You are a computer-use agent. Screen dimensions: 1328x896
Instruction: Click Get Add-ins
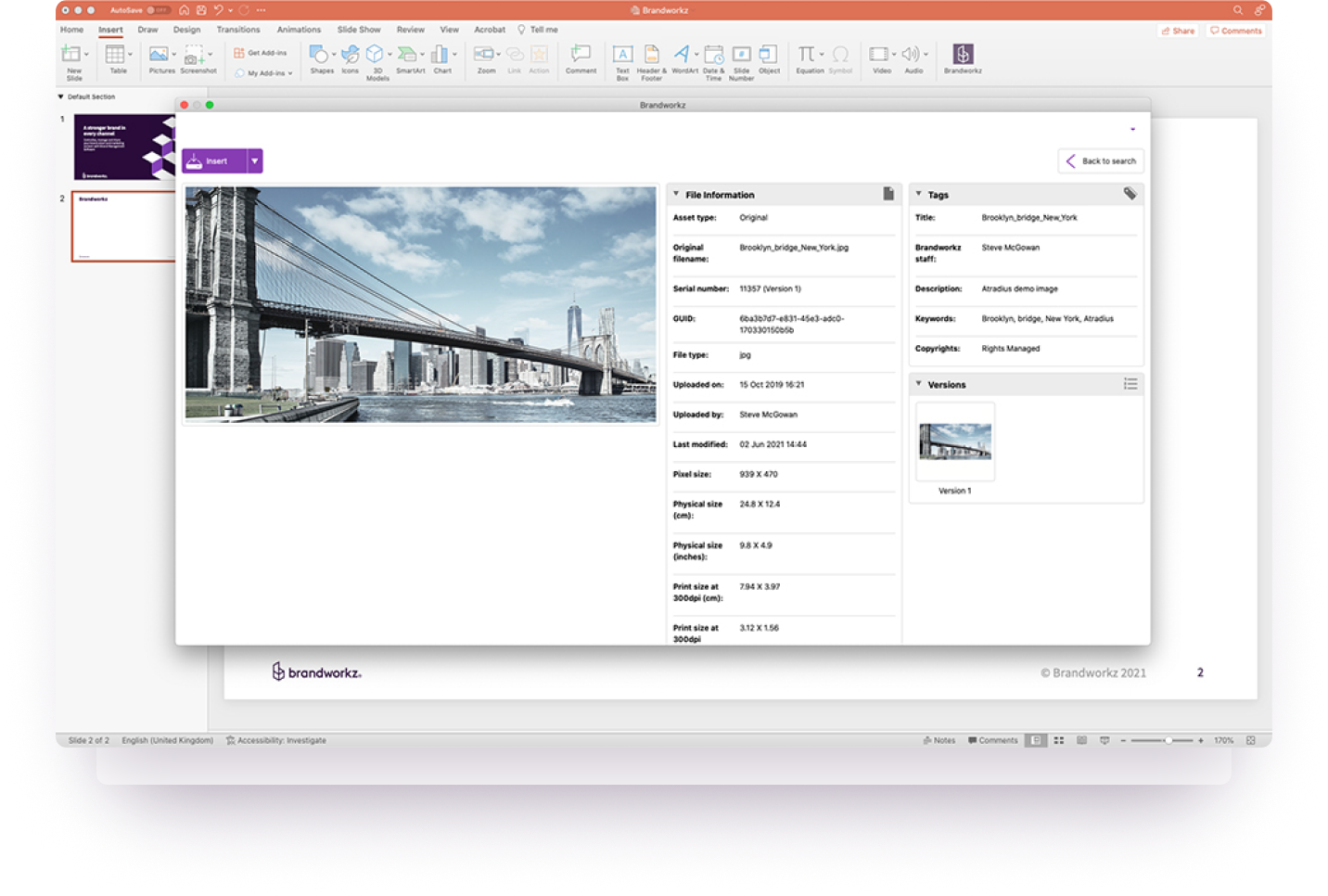pyautogui.click(x=261, y=53)
